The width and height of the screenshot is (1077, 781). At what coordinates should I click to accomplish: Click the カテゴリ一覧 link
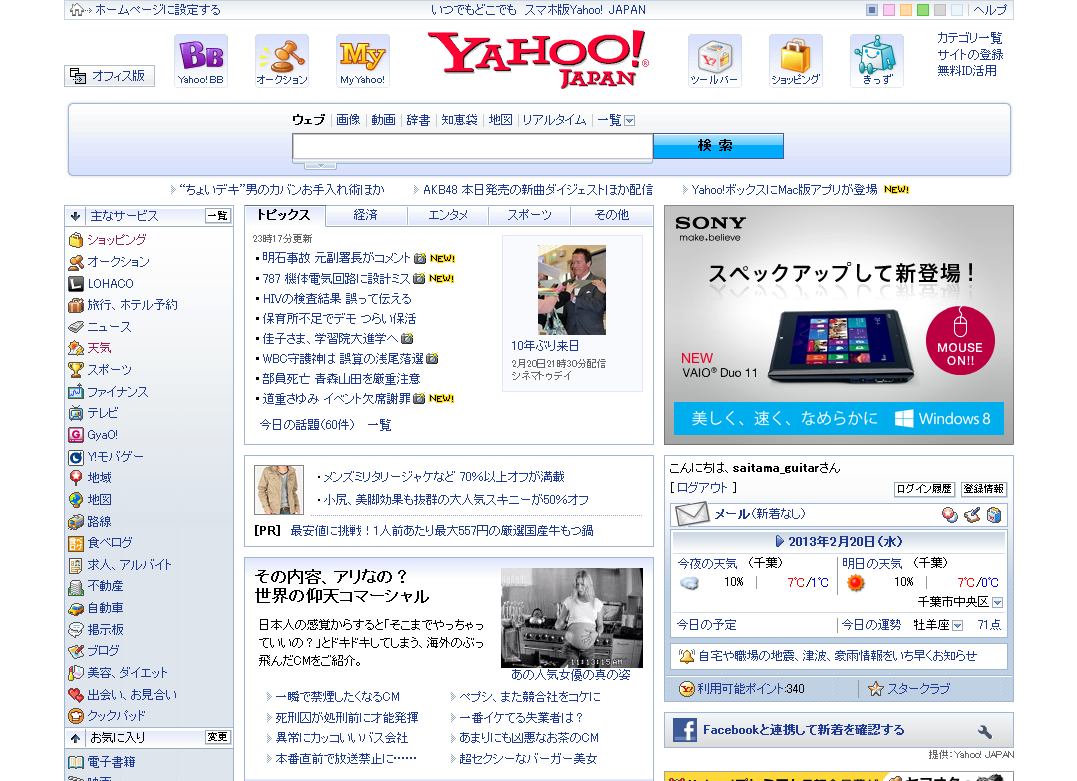point(969,38)
